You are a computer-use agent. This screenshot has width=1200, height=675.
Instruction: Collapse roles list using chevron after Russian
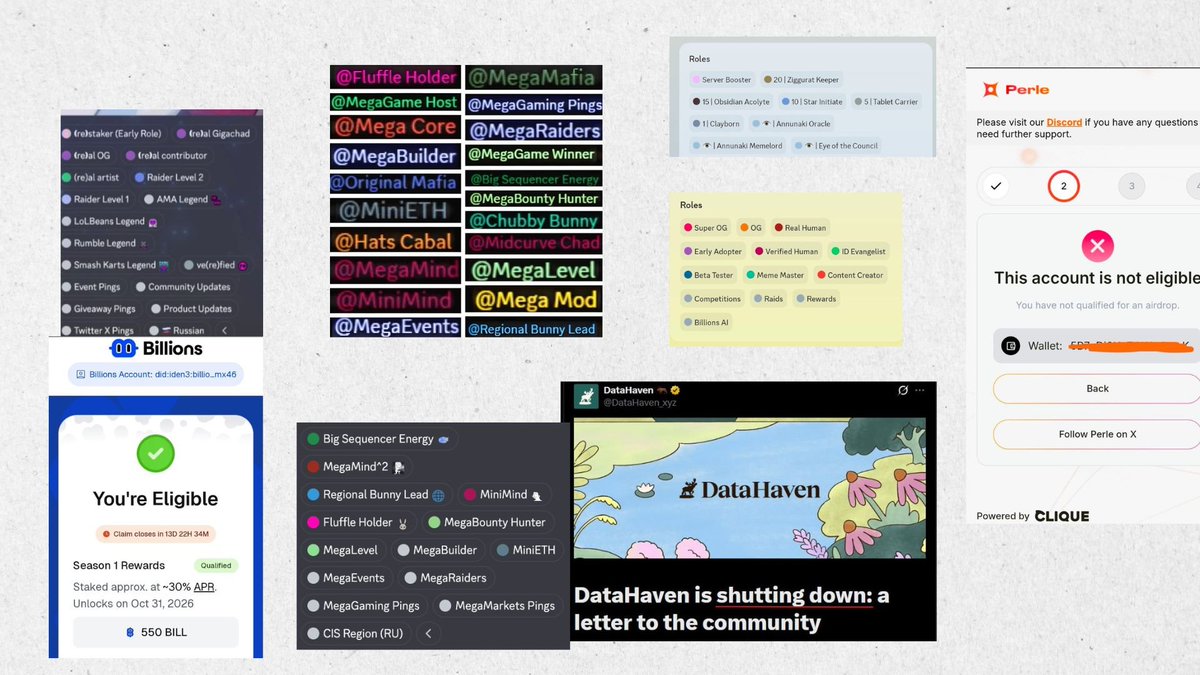[225, 330]
